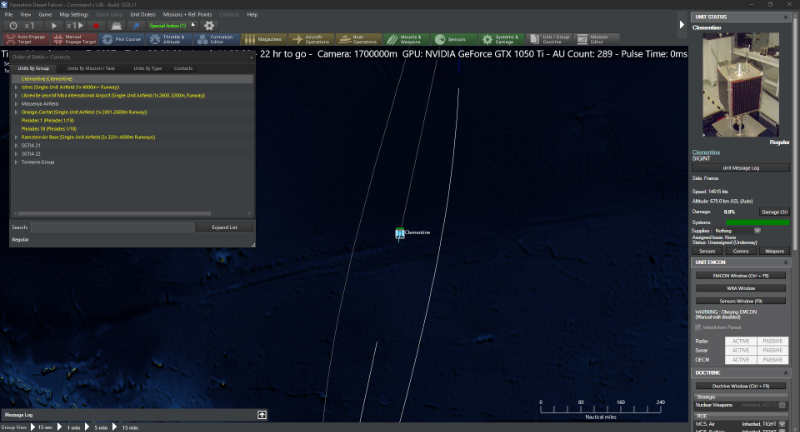Click the clock time-mode icon in toolbar
This screenshot has height=432, width=800.
point(13,26)
